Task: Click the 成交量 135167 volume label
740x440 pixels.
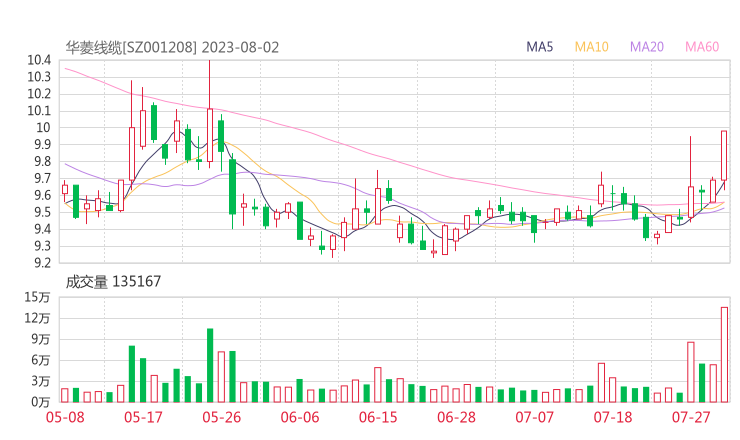Action: (x=113, y=282)
